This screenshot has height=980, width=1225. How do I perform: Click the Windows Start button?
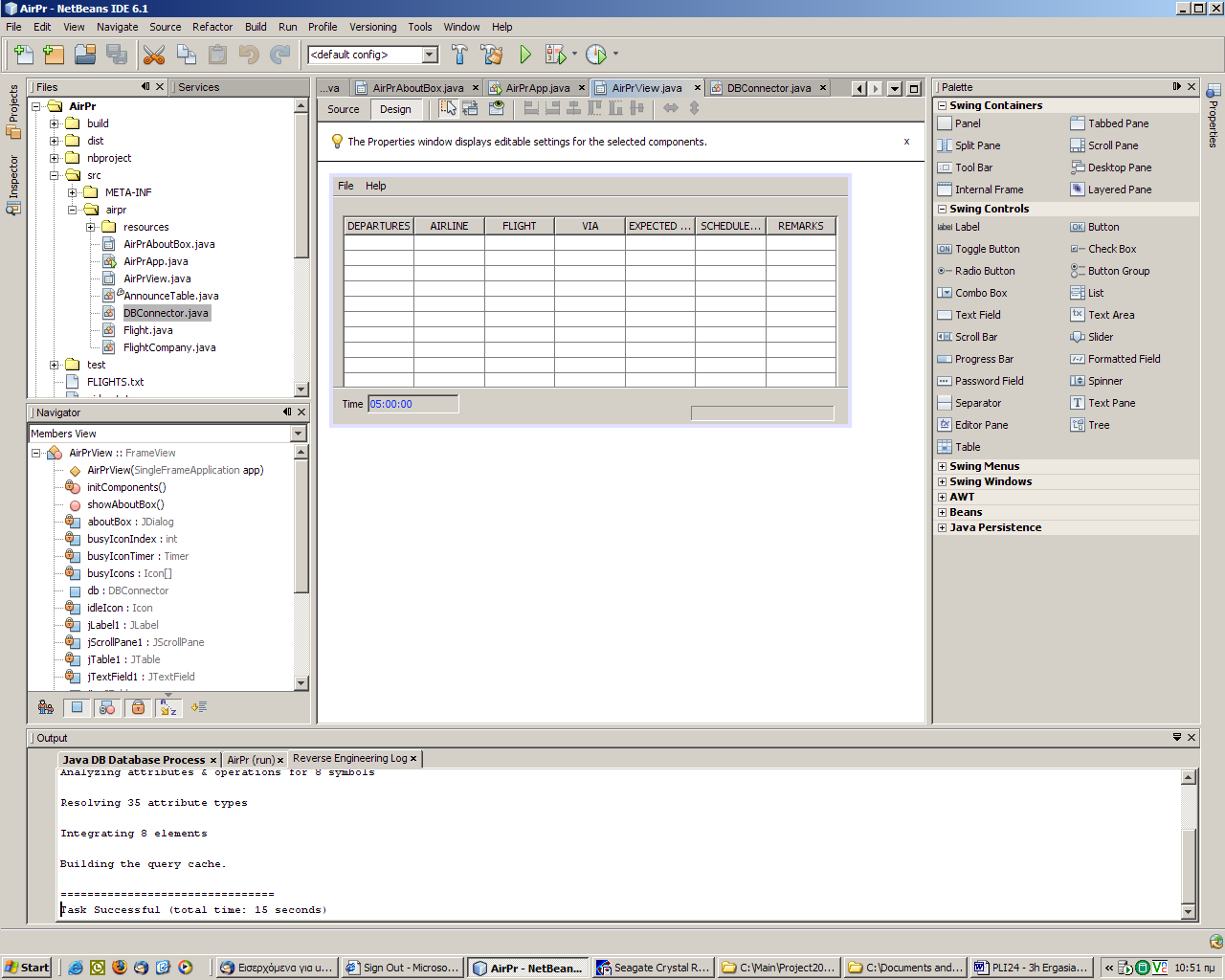point(27,968)
